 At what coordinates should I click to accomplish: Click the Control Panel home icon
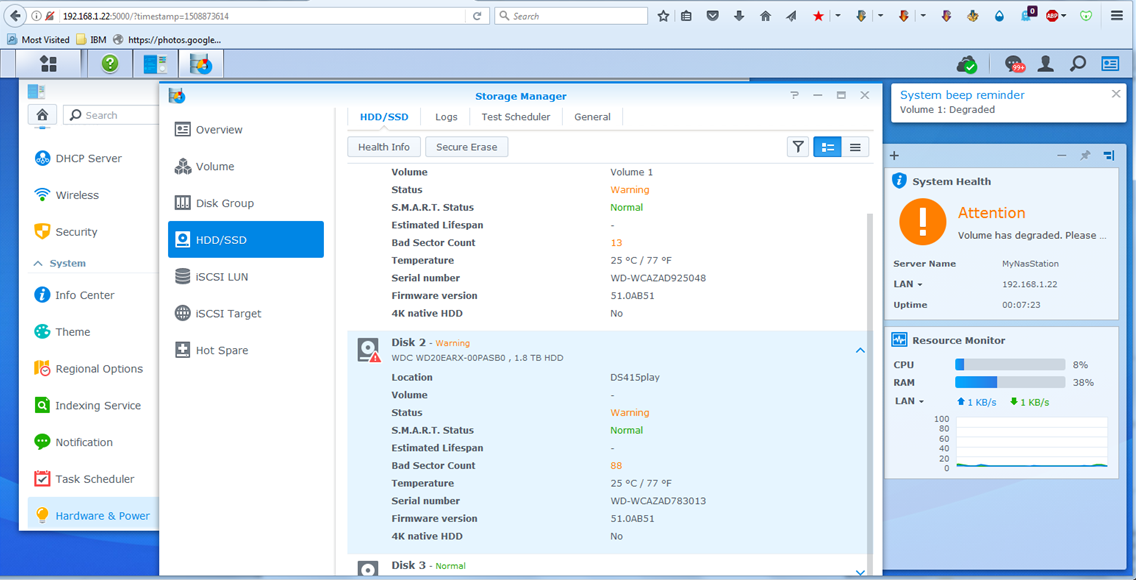click(x=42, y=115)
